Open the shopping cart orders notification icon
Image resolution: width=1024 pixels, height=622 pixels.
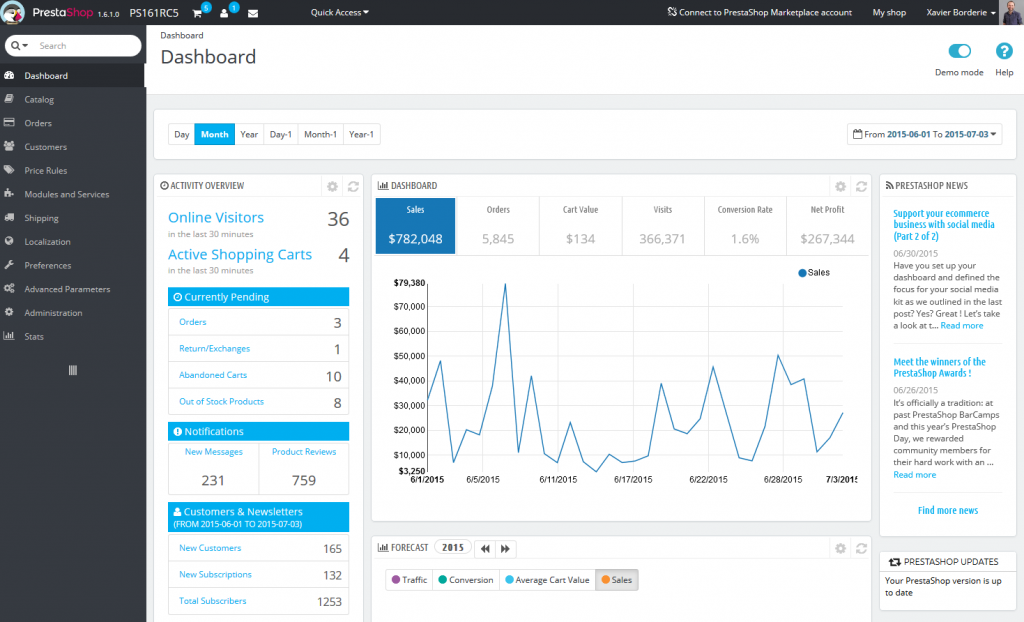(x=198, y=13)
